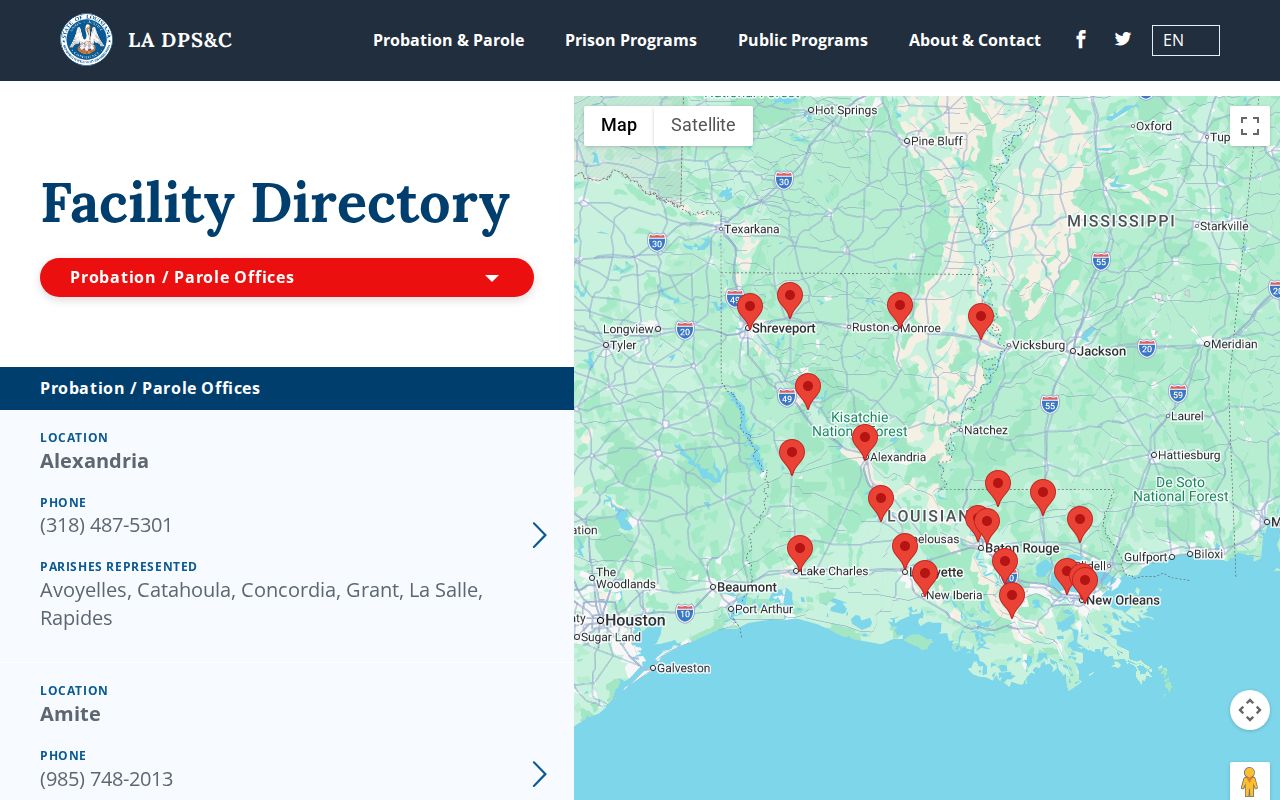
Task: Click the Amite location name
Action: (x=70, y=714)
